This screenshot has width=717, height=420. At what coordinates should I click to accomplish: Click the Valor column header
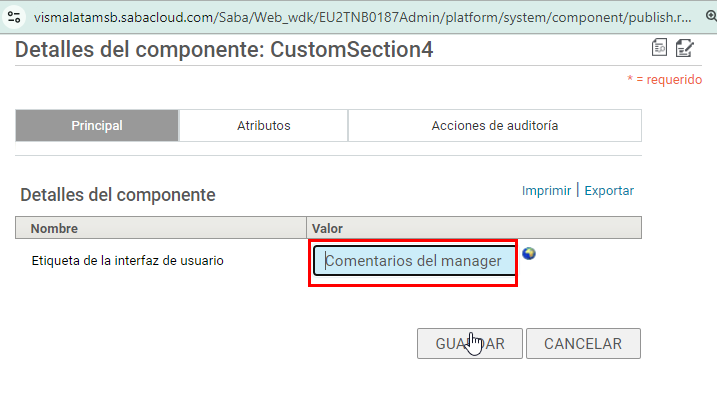(327, 229)
